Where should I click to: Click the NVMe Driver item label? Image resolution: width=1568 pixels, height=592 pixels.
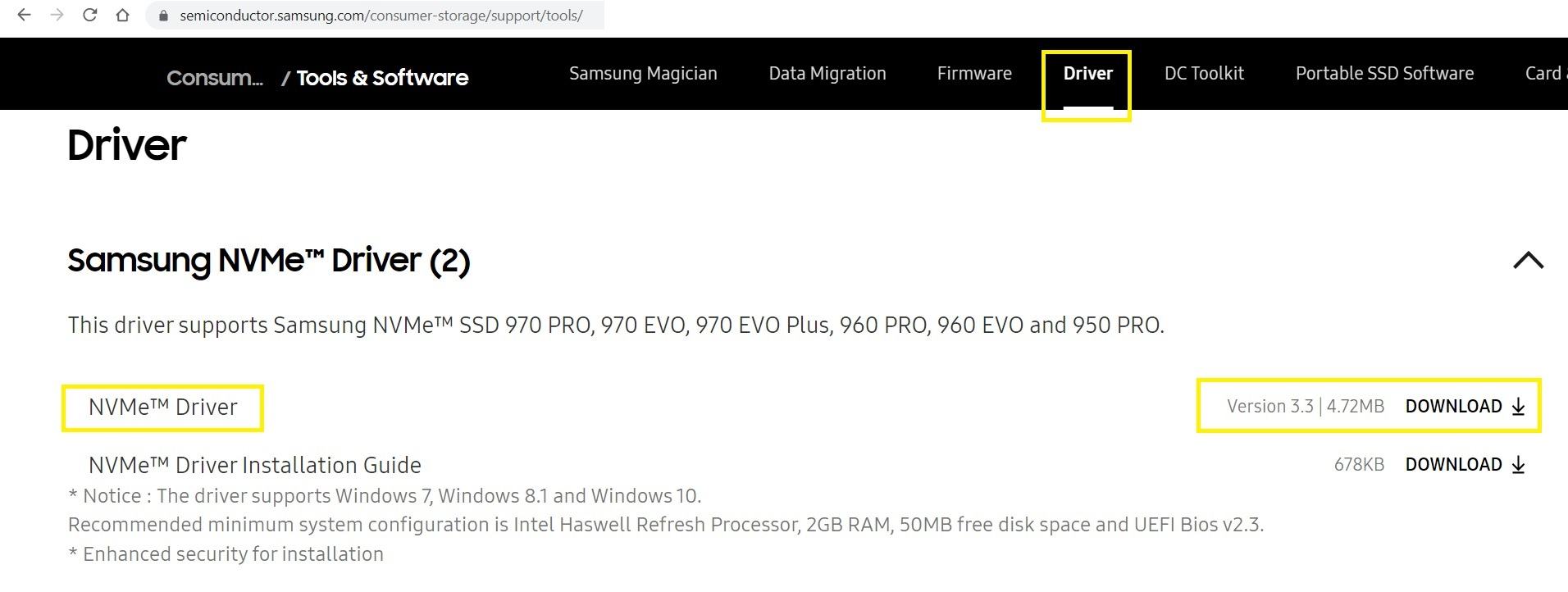pyautogui.click(x=162, y=408)
